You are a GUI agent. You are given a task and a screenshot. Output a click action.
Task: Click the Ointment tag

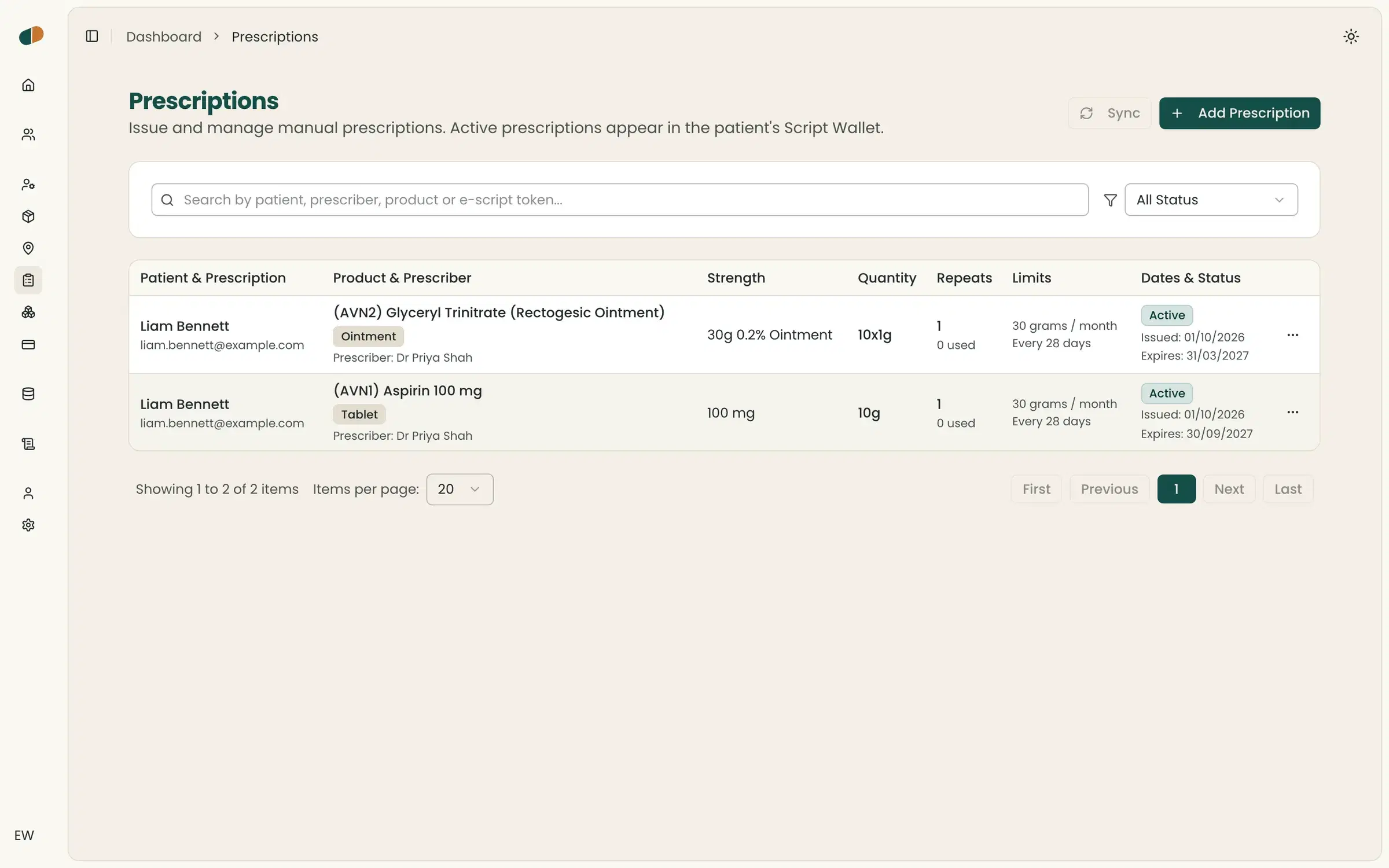pos(368,336)
